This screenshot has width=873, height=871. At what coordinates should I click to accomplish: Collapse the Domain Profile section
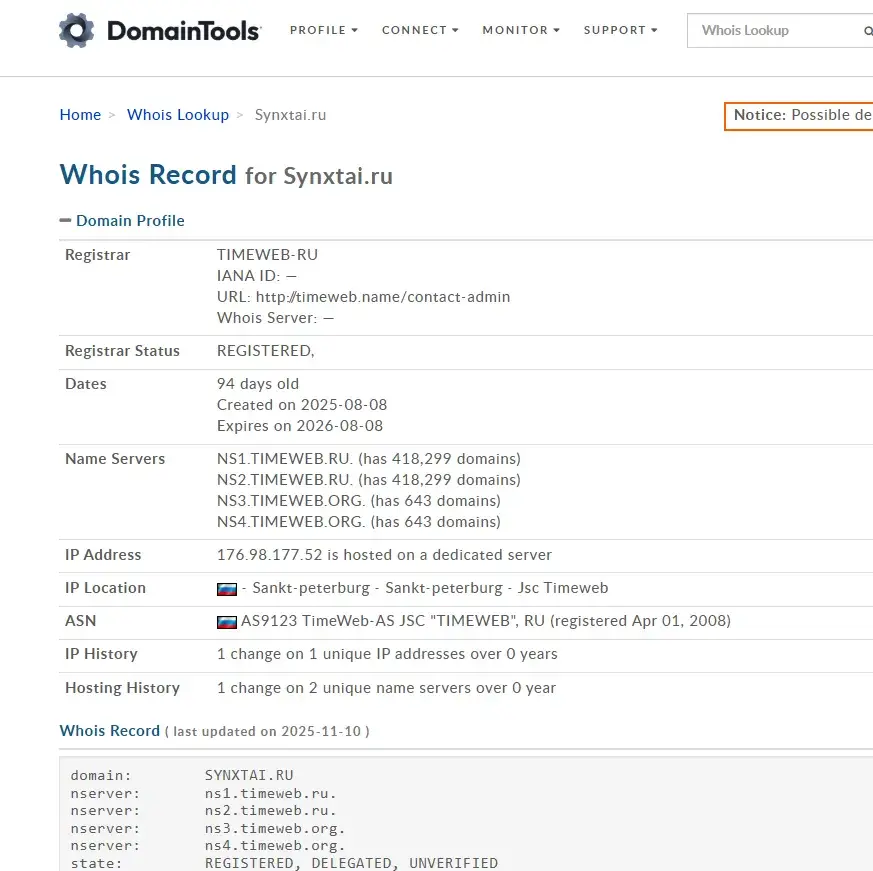pyautogui.click(x=65, y=221)
